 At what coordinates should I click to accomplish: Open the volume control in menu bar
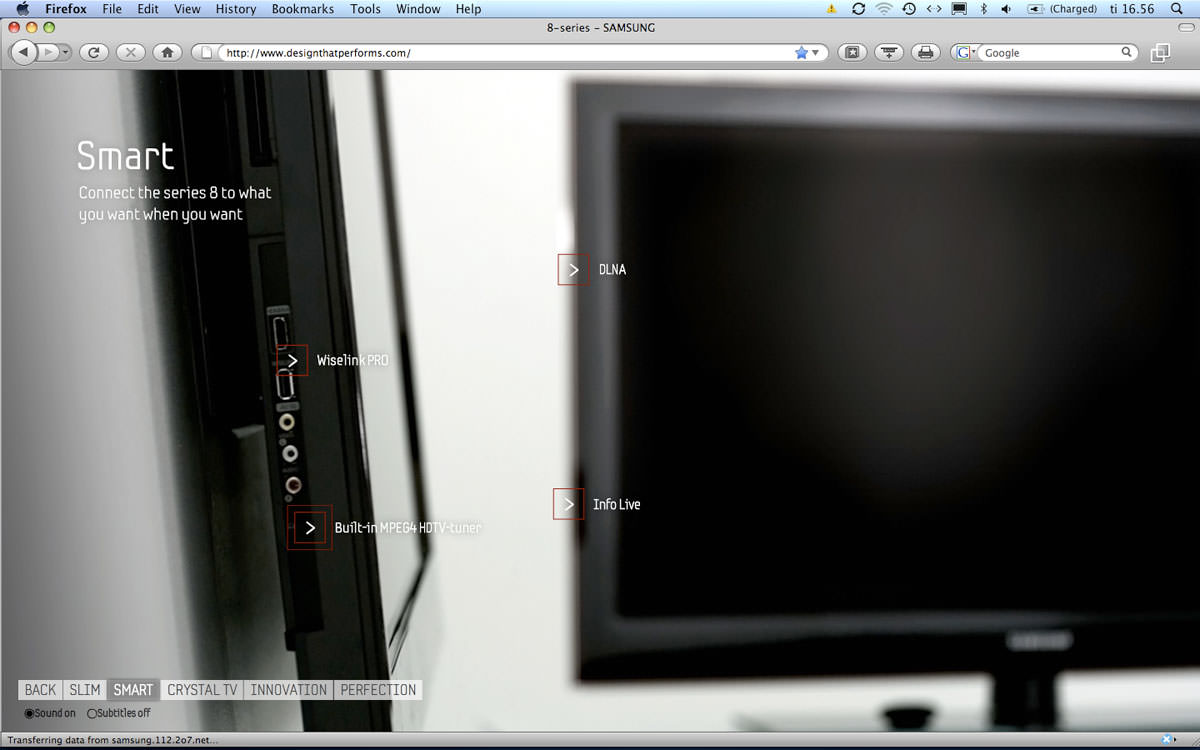[1006, 9]
